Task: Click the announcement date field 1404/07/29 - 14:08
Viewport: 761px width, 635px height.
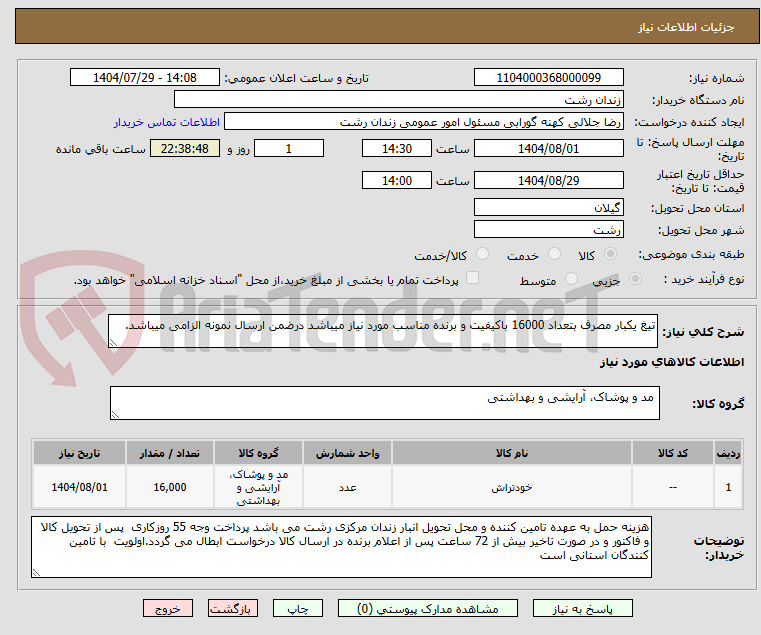Action: tap(145, 78)
